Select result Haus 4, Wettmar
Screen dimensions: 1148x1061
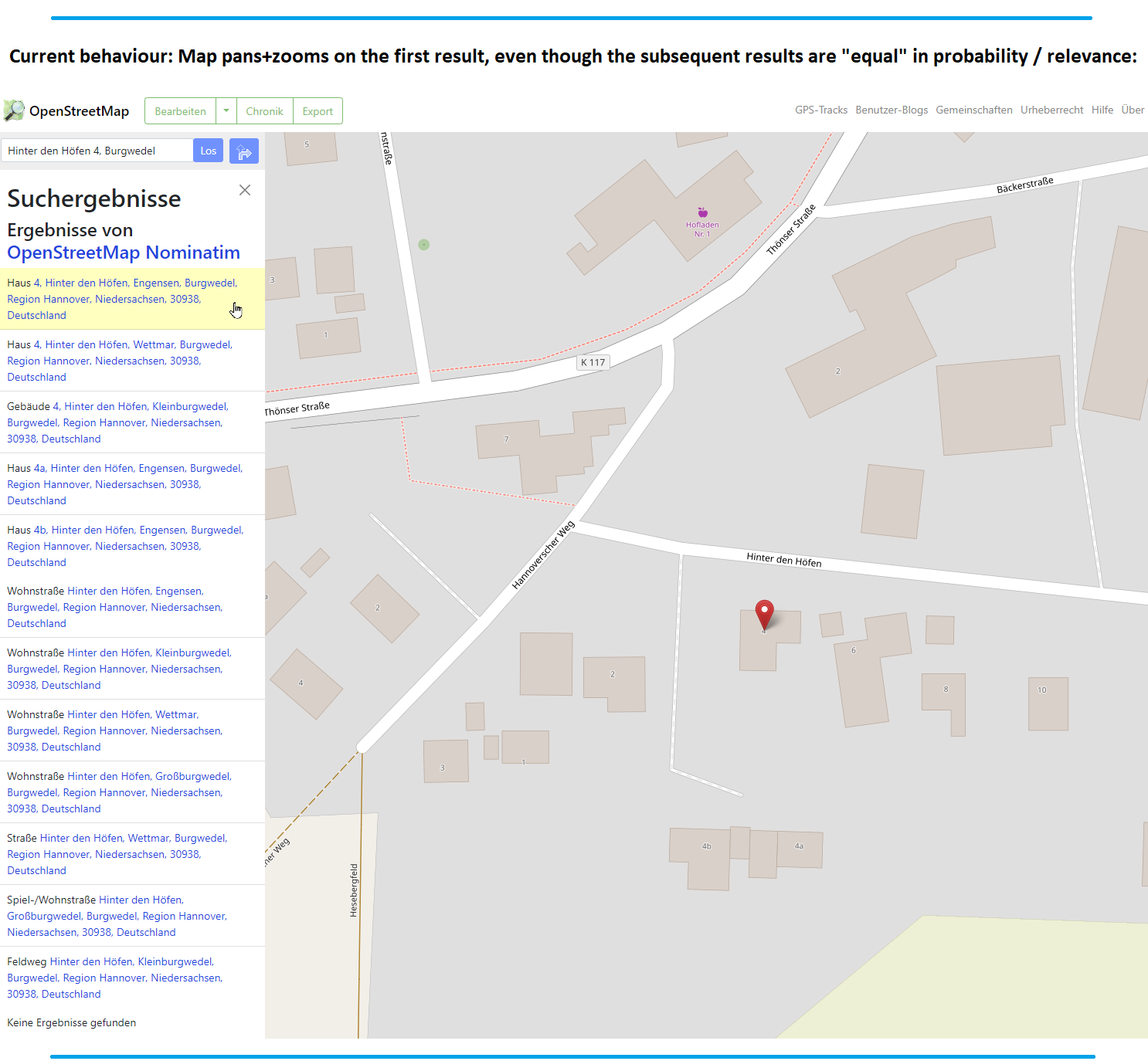(x=132, y=361)
